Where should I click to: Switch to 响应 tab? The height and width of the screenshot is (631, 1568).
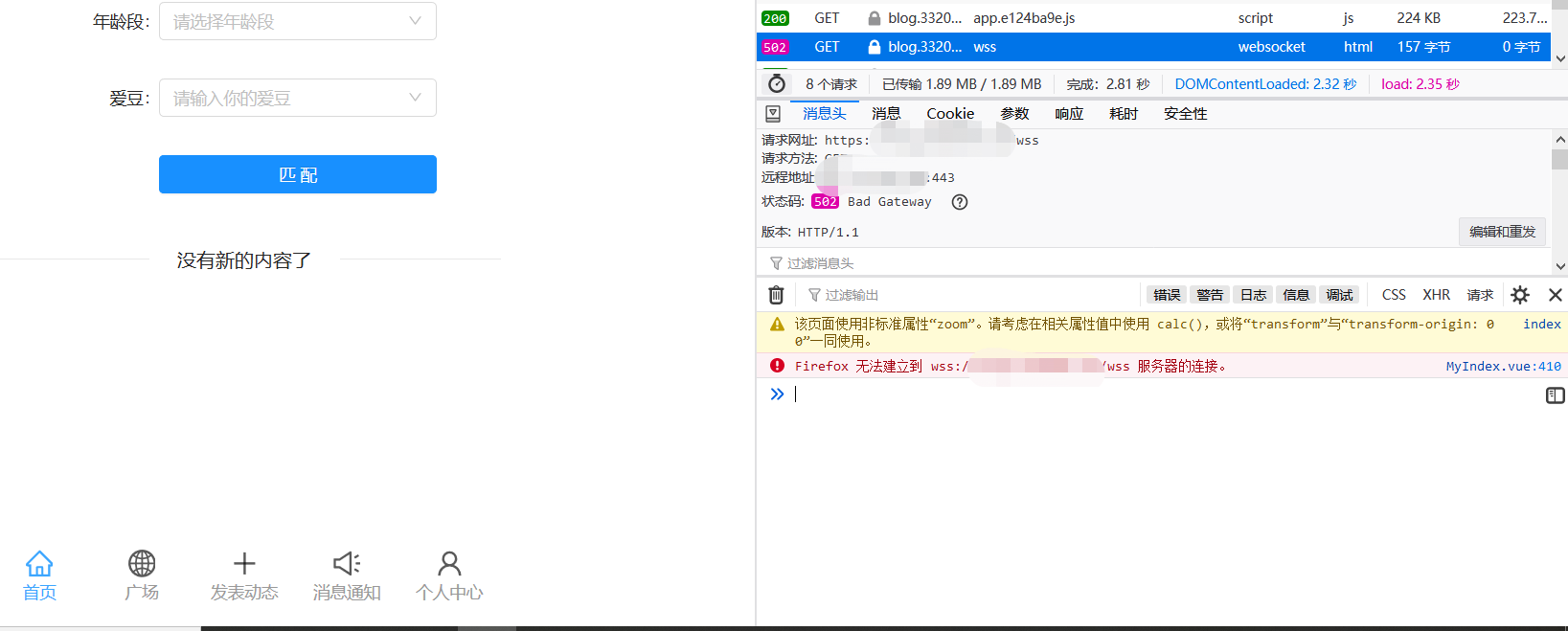[x=1069, y=114]
